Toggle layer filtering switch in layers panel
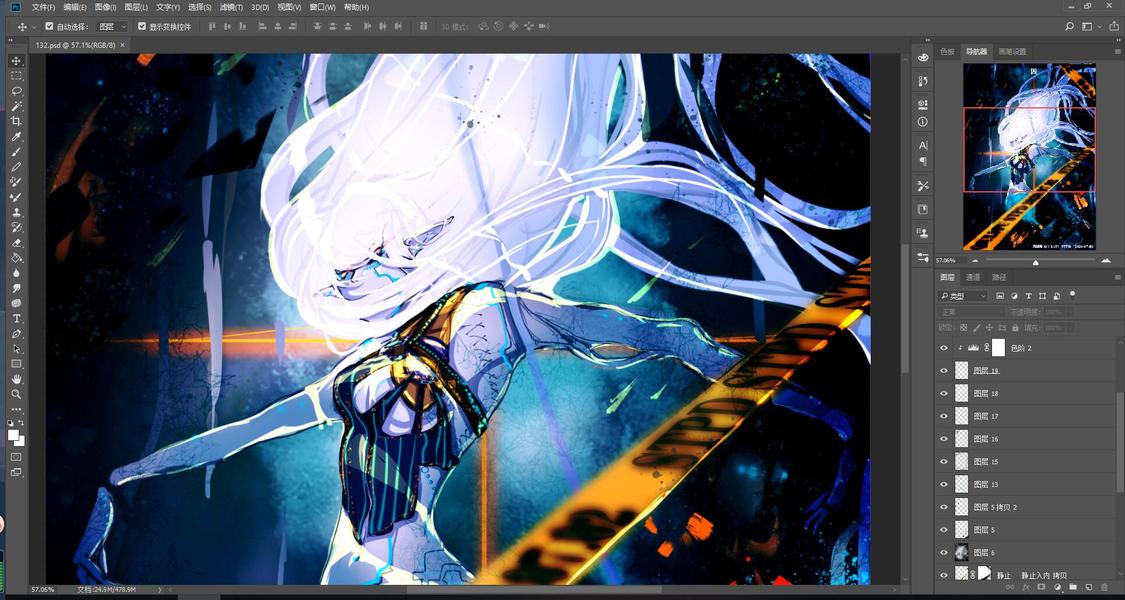This screenshot has width=1125, height=600. tap(1073, 294)
